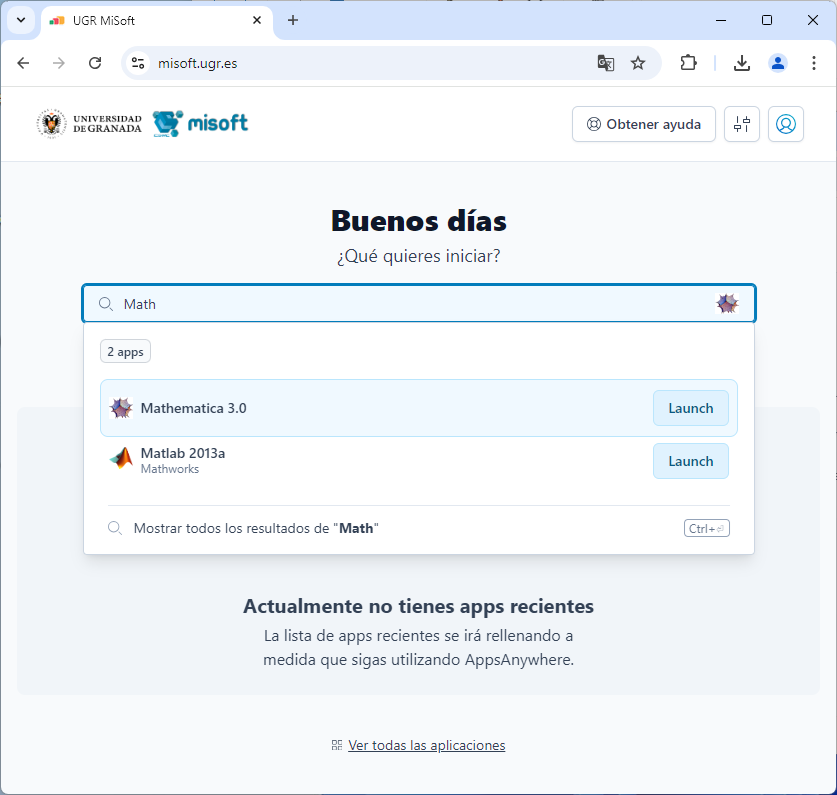Click the Ctrl+Enter shortcut badge
This screenshot has height=795, width=837.
click(x=706, y=528)
